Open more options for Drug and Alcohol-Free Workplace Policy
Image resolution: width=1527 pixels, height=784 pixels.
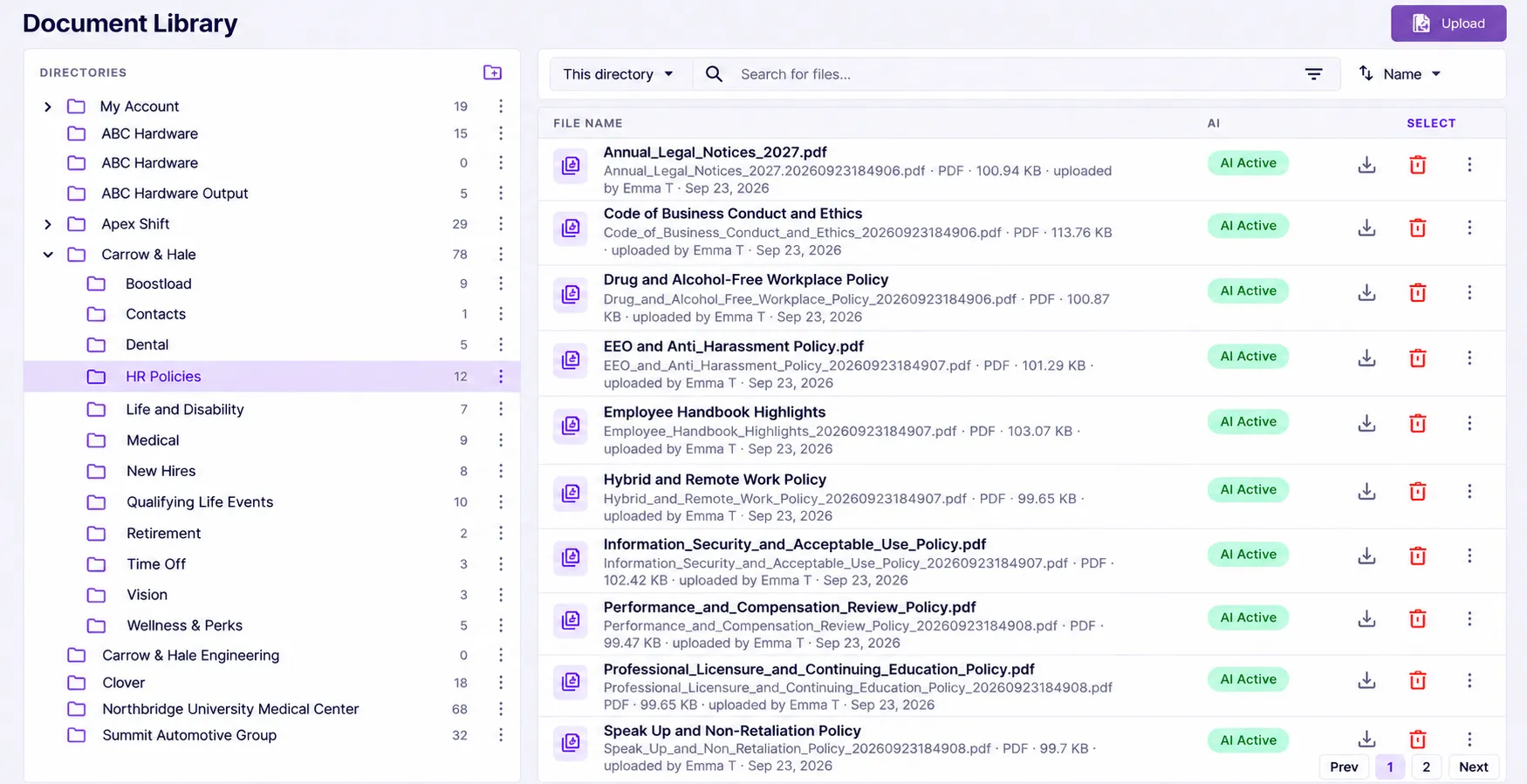(1469, 292)
